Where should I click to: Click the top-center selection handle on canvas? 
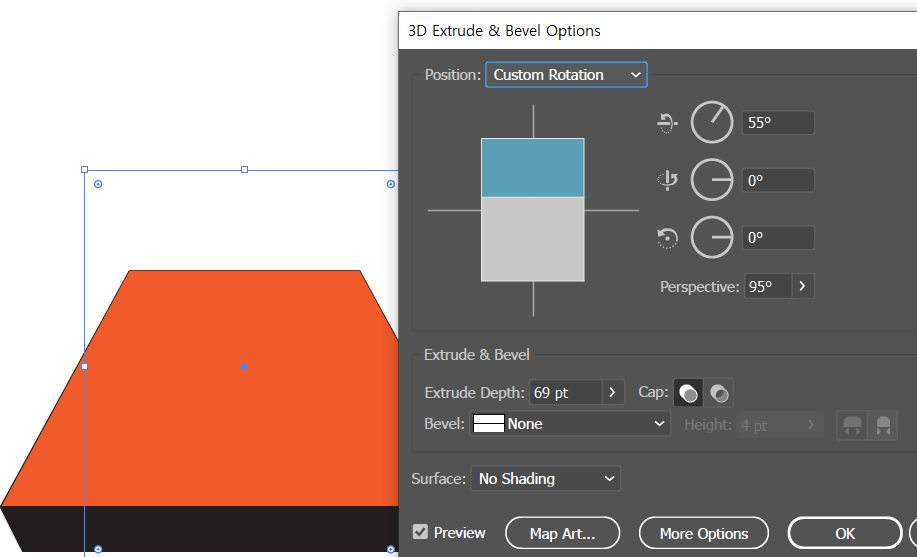click(244, 170)
